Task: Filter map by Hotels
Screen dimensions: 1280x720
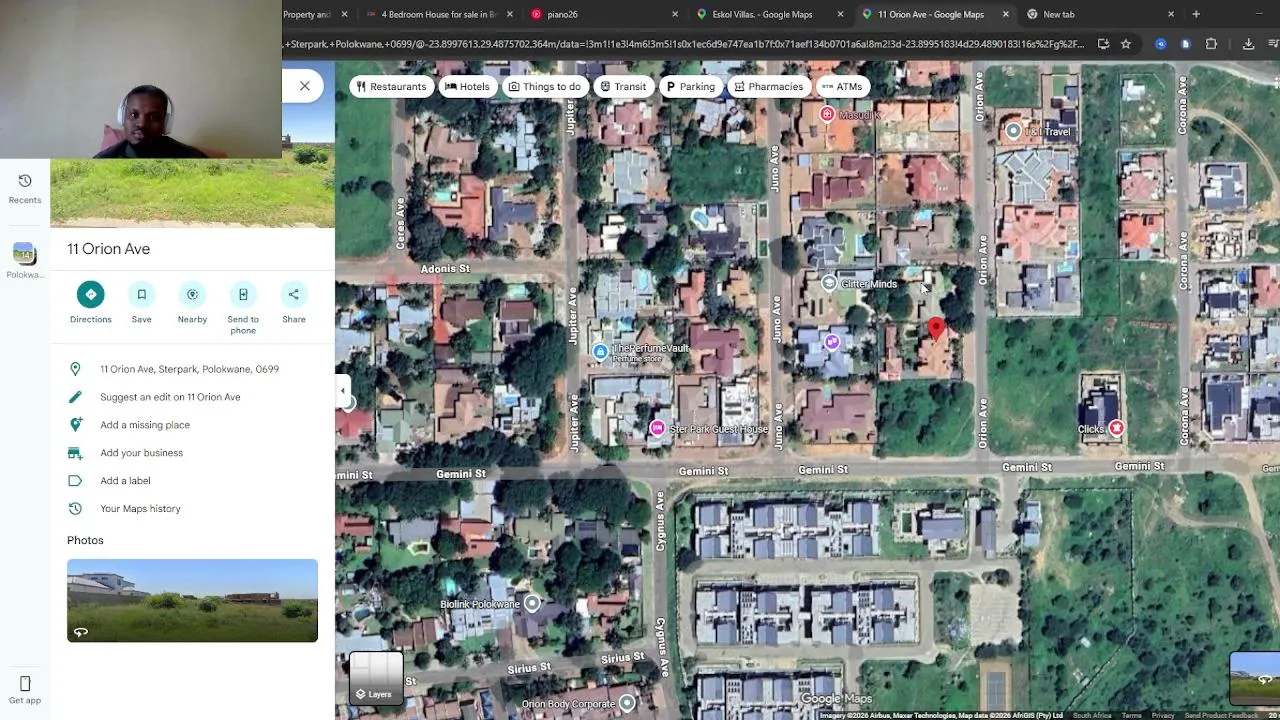Action: click(467, 87)
